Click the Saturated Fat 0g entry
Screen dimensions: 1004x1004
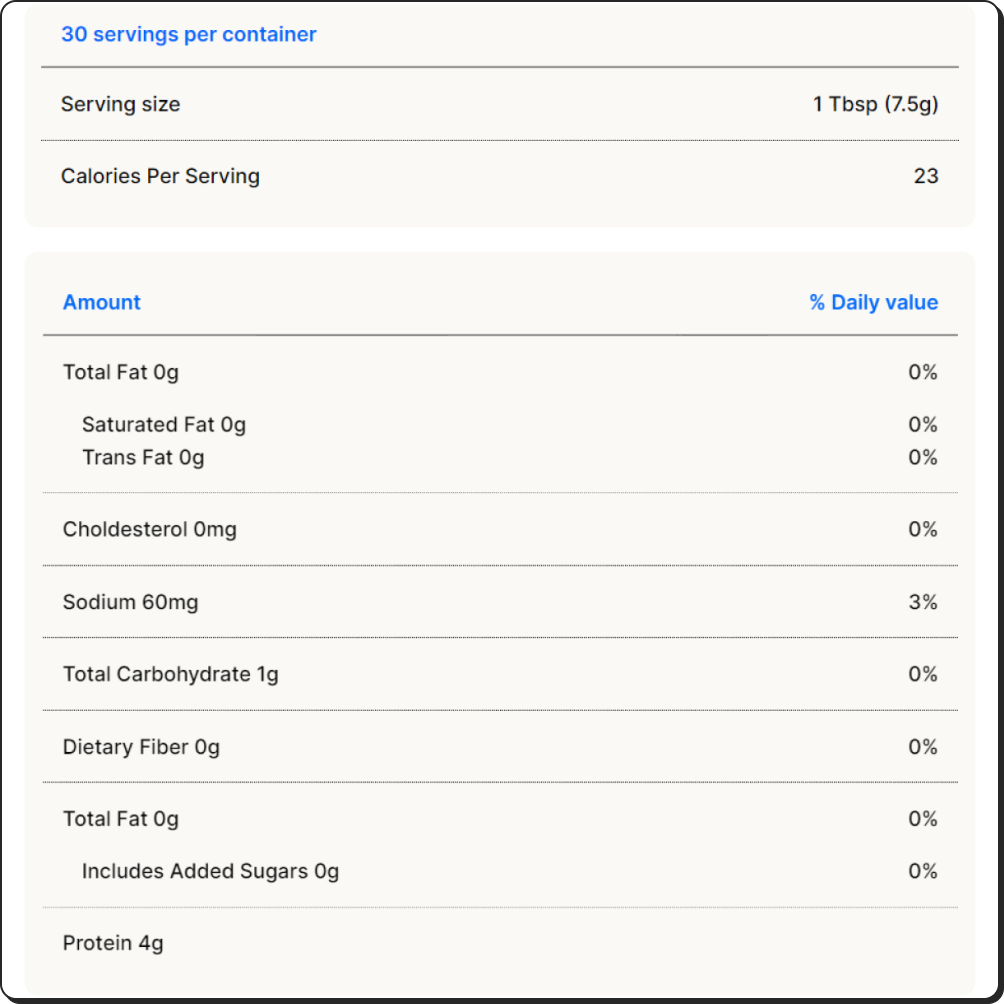pyautogui.click(x=164, y=425)
